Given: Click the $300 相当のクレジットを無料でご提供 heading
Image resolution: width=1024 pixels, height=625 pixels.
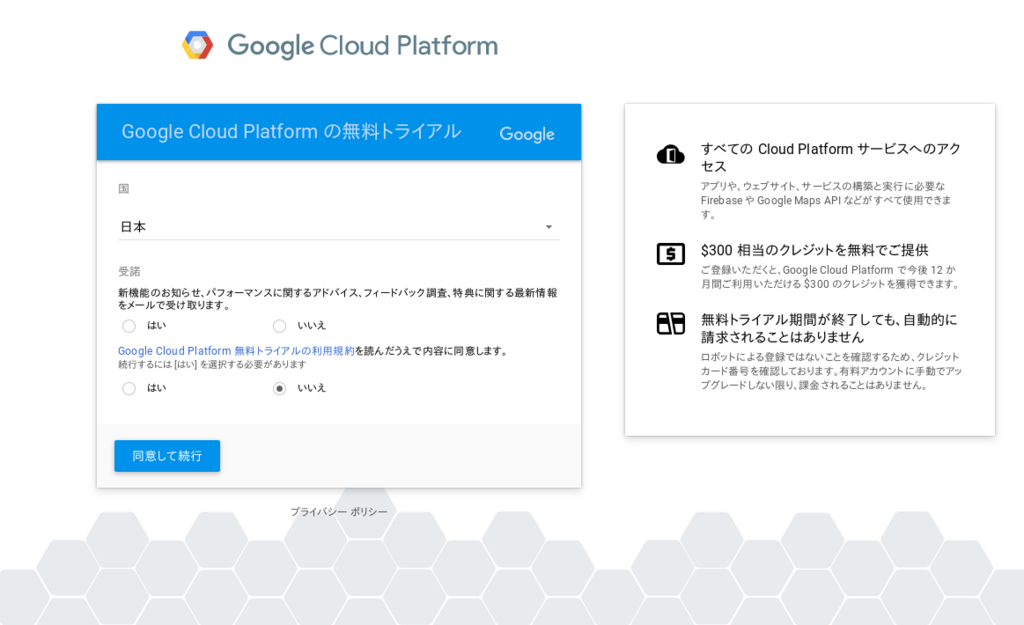Looking at the screenshot, I should click(x=814, y=250).
